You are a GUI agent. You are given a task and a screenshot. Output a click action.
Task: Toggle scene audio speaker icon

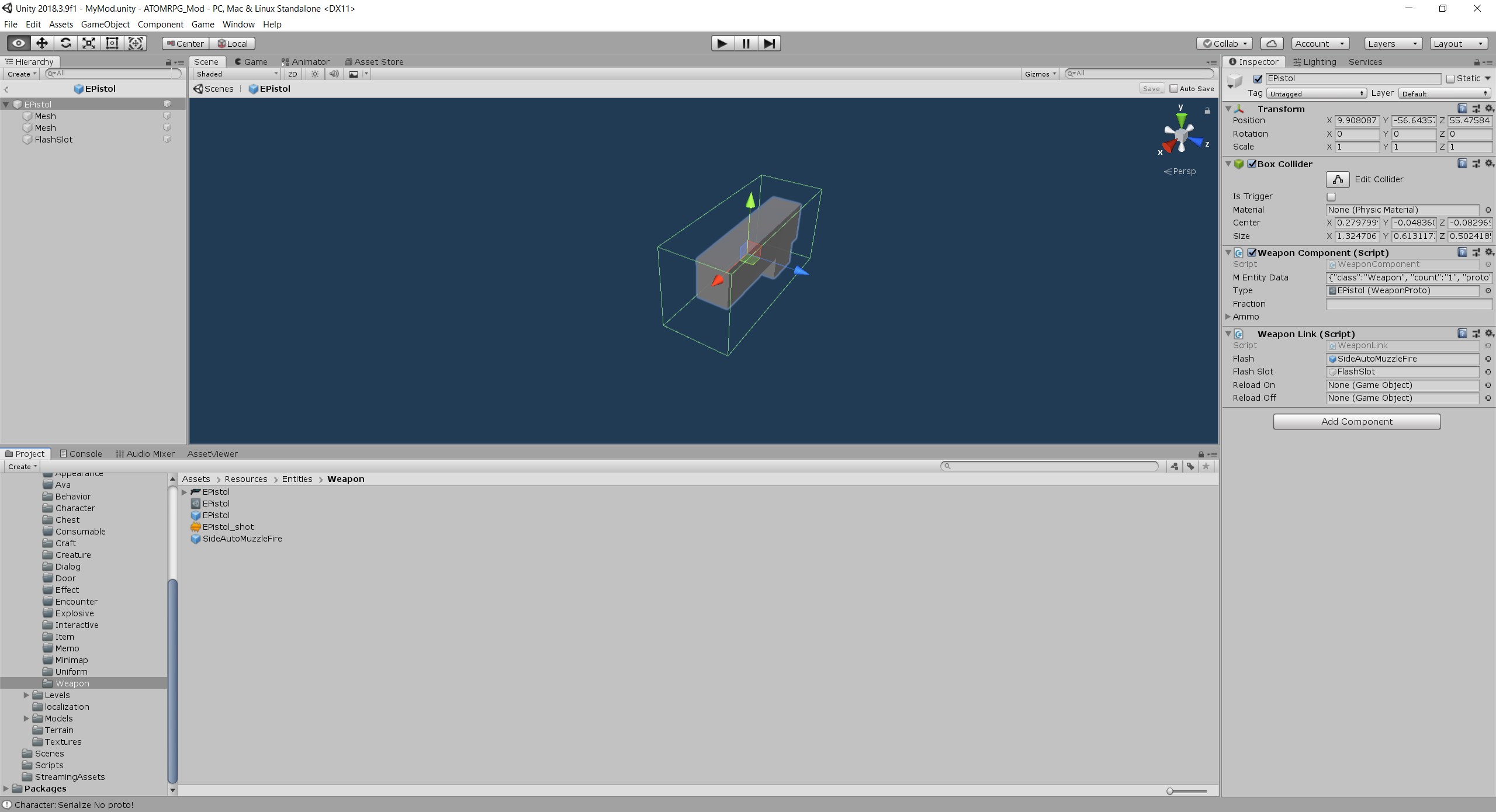[334, 74]
